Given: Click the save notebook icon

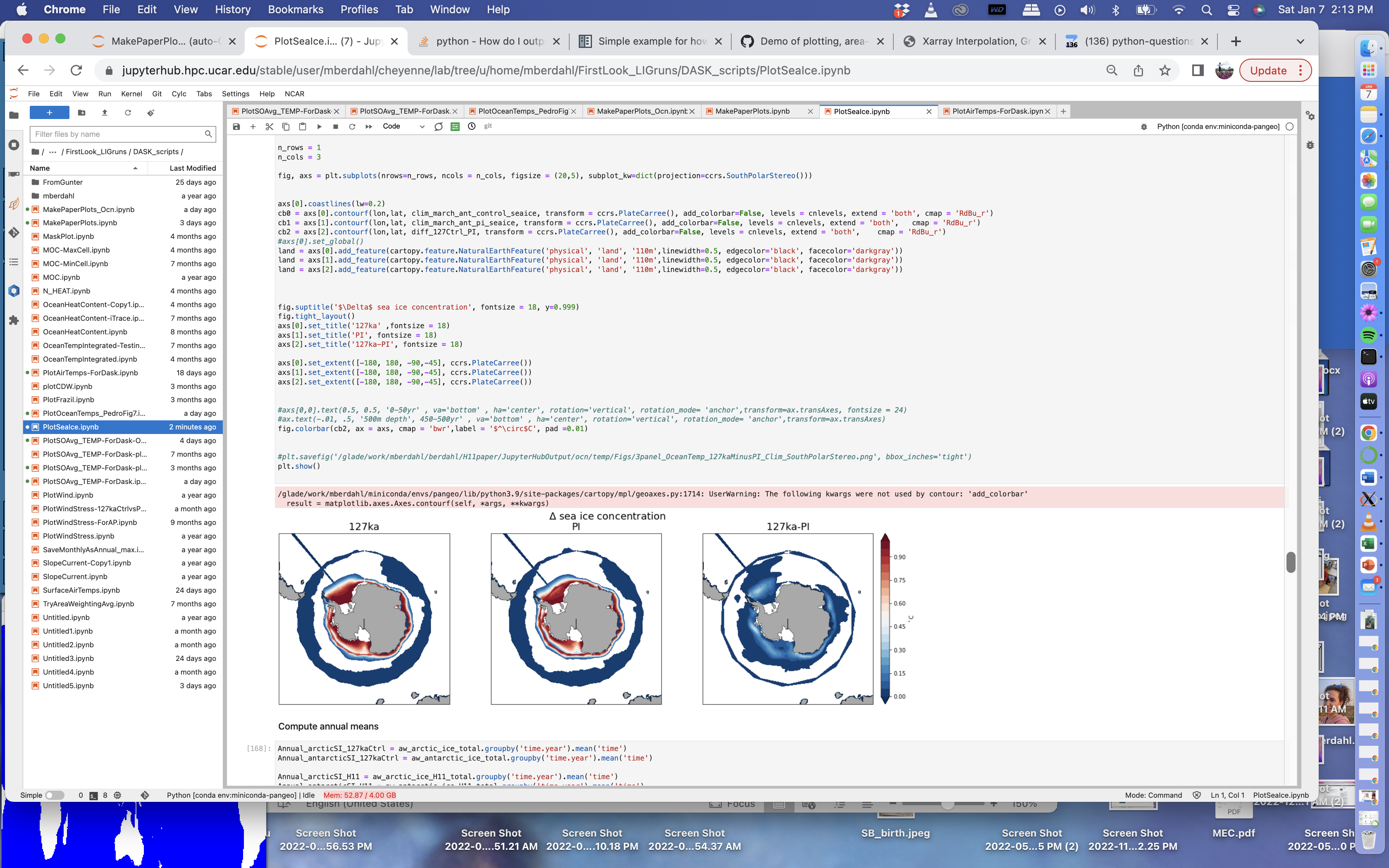Looking at the screenshot, I should 236,126.
